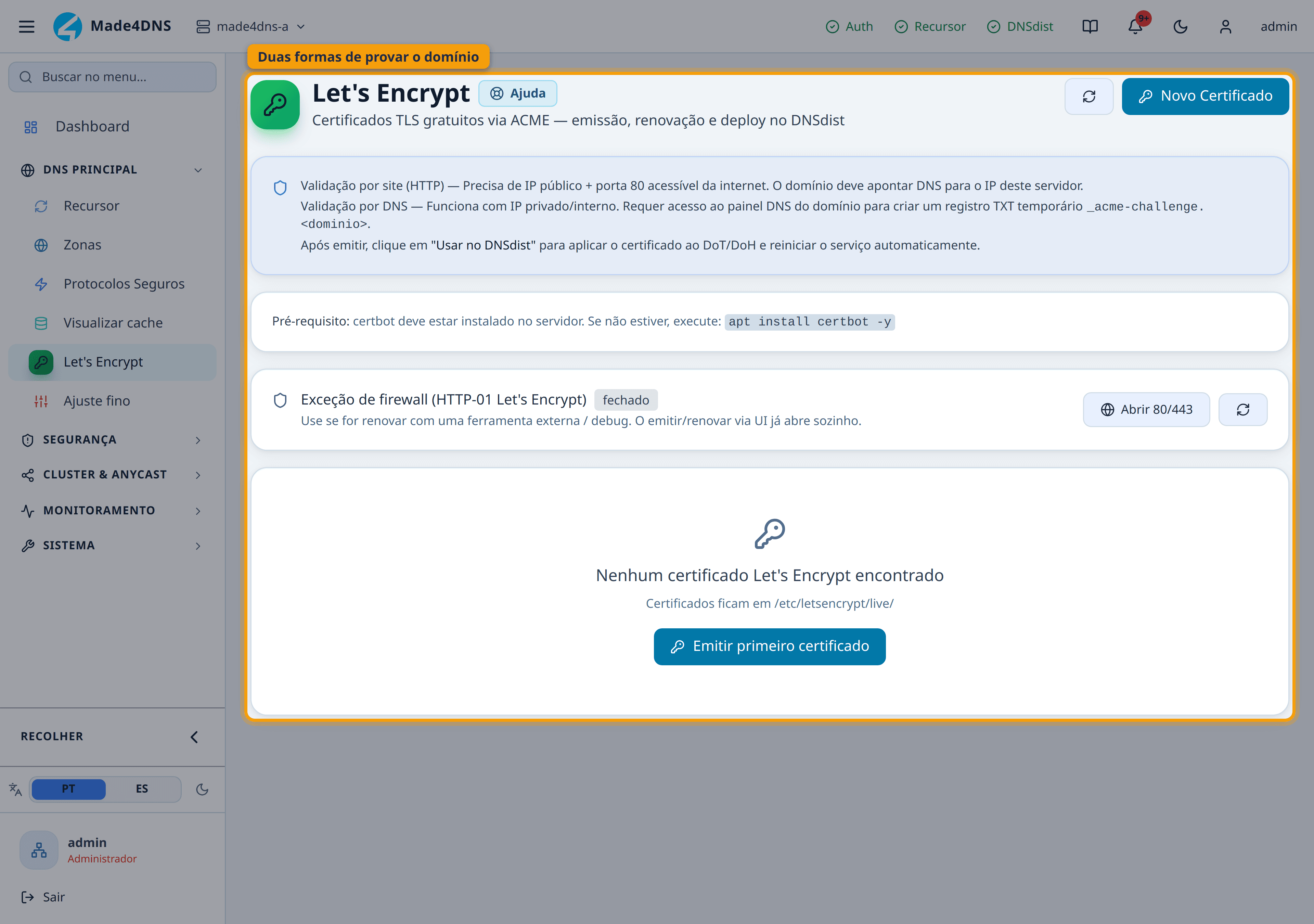Click the admin username in top bar
Image resolution: width=1314 pixels, height=924 pixels.
point(1278,26)
